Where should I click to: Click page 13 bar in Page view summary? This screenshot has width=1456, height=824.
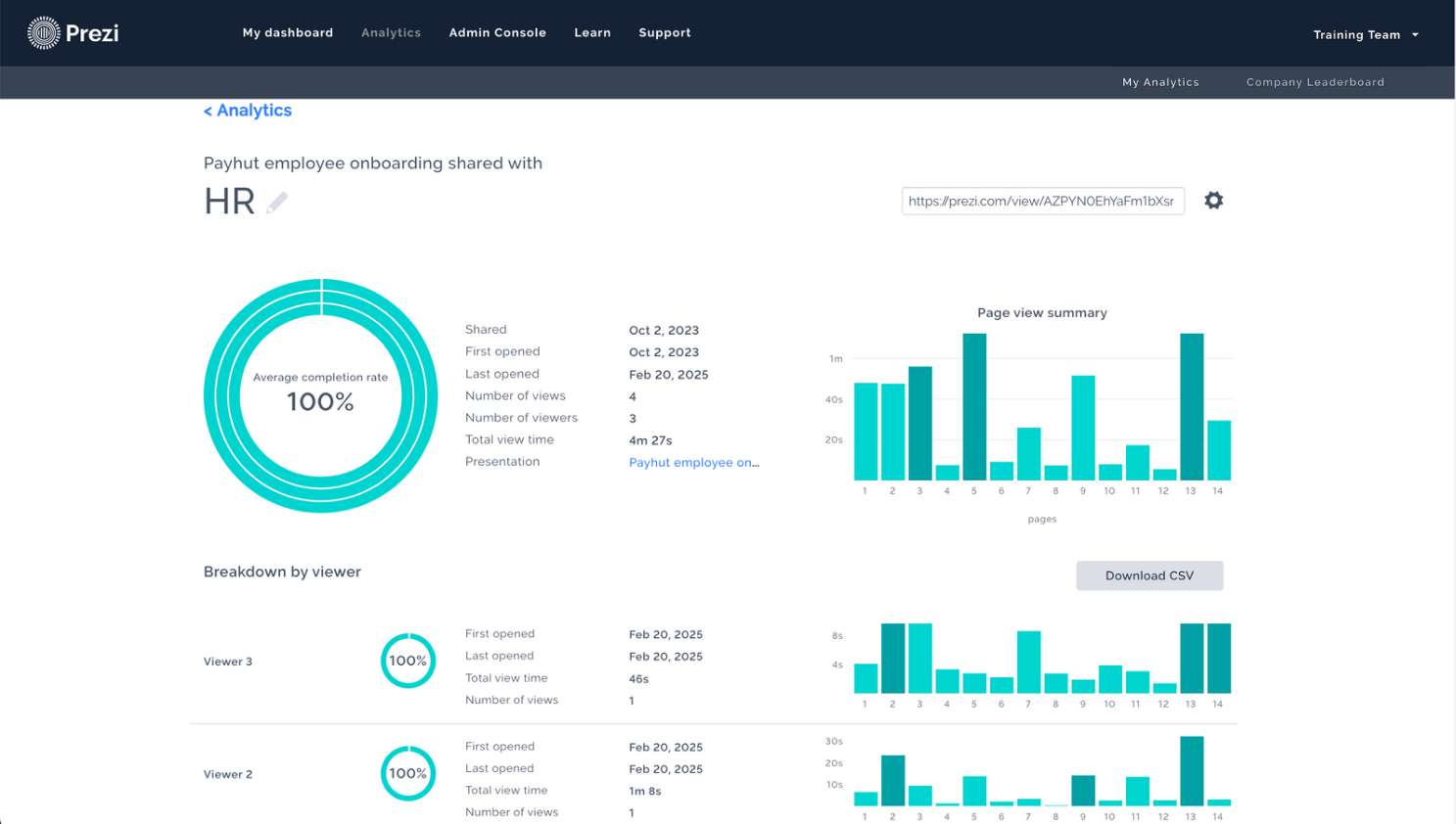tap(1192, 406)
